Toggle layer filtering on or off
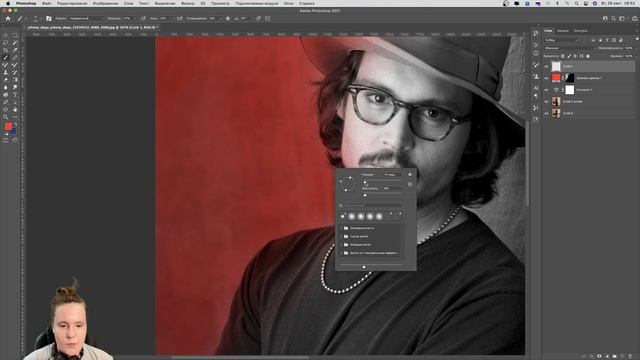This screenshot has height=360, width=640. click(636, 39)
